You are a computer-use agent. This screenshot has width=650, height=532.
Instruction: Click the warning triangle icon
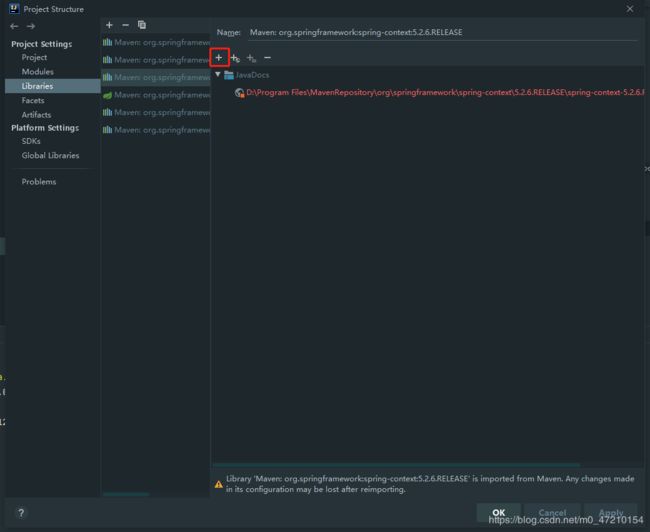218,484
